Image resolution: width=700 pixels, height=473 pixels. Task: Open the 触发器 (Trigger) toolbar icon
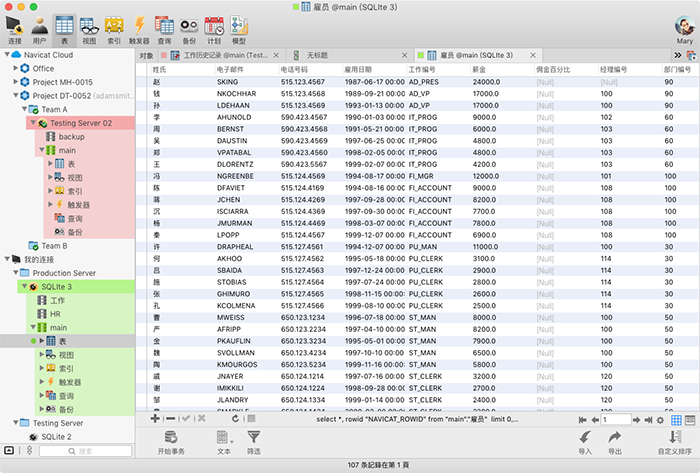[x=139, y=30]
